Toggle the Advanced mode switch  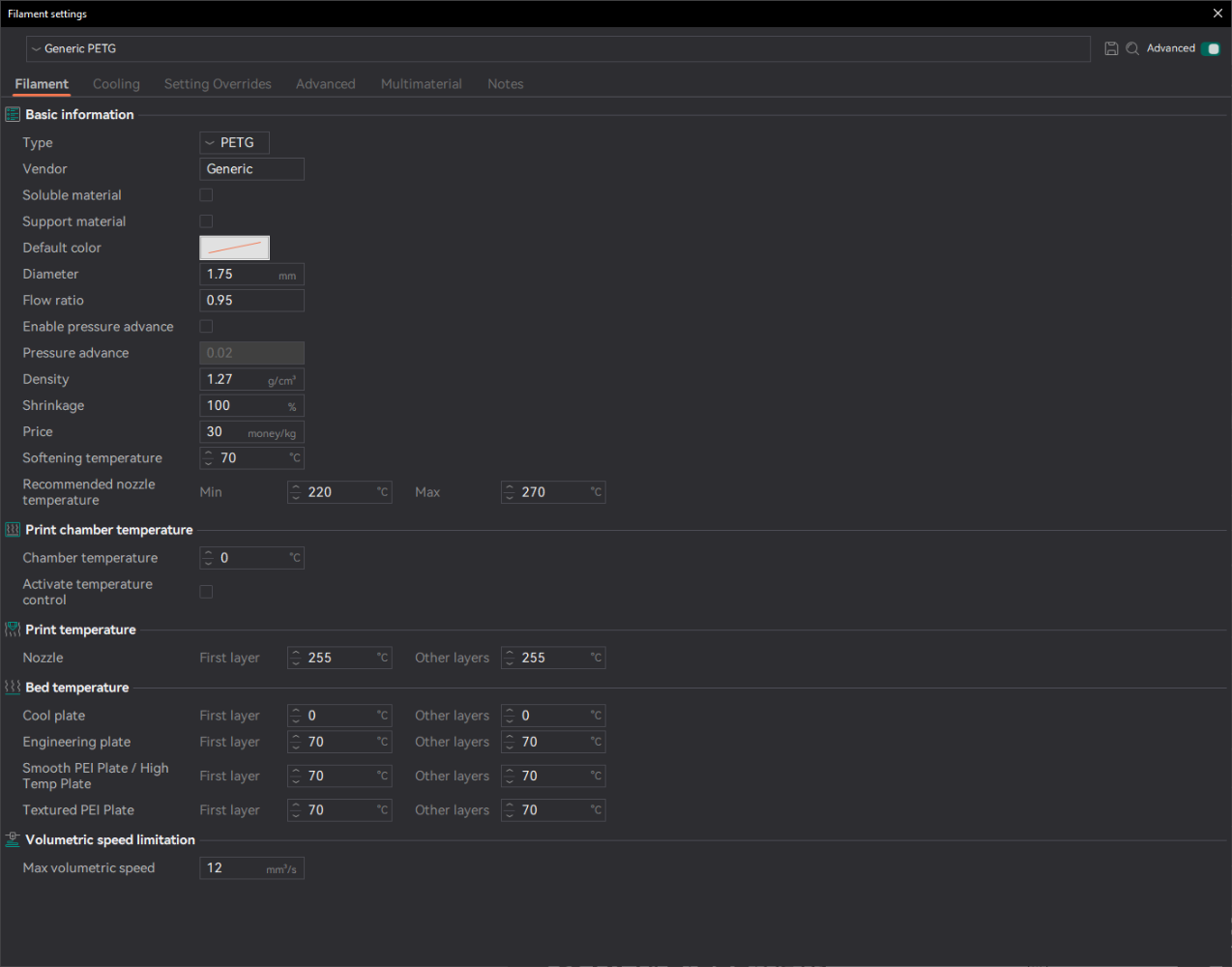(x=1212, y=48)
